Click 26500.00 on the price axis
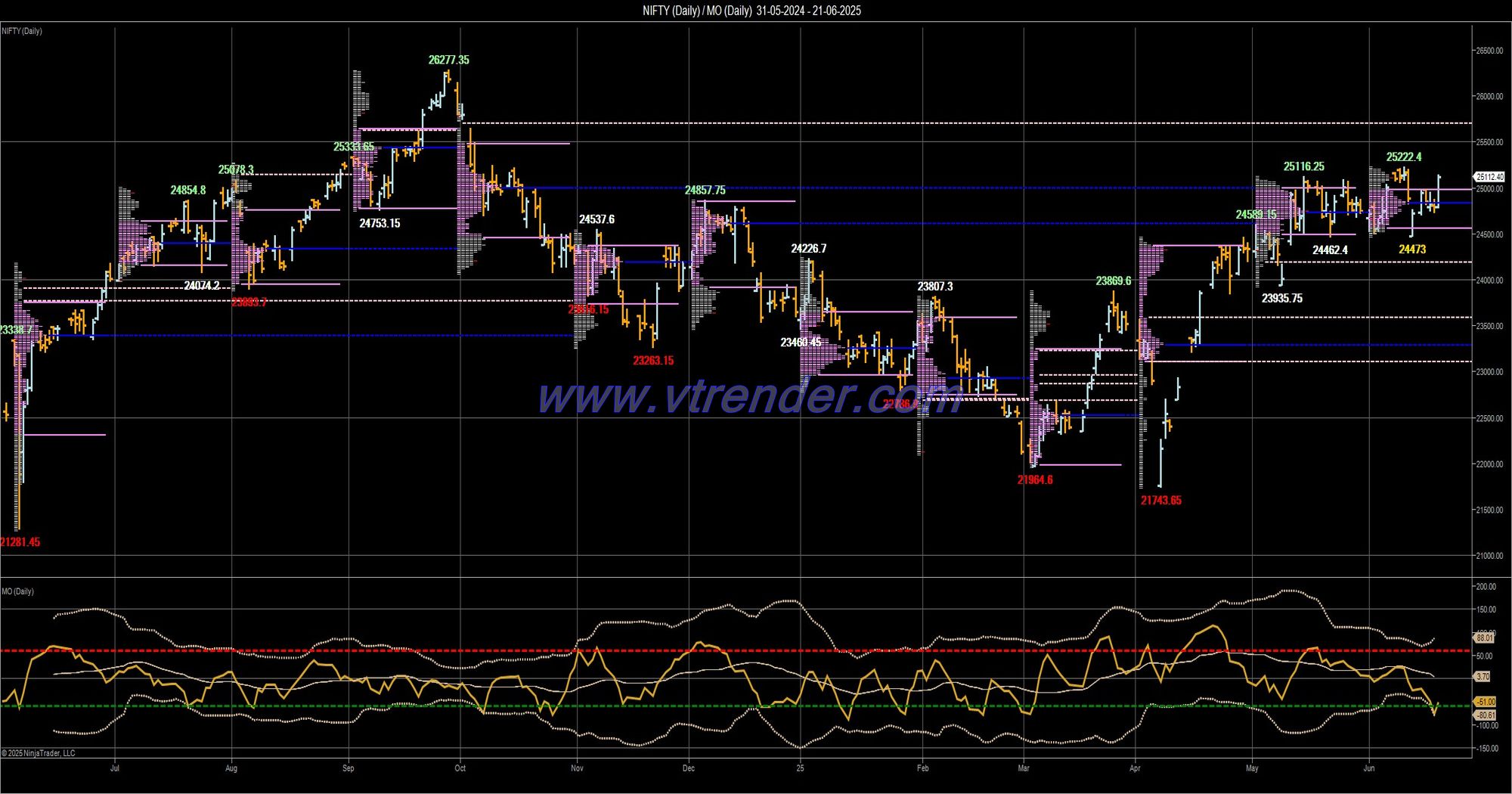This screenshot has width=1512, height=794. pyautogui.click(x=1489, y=51)
